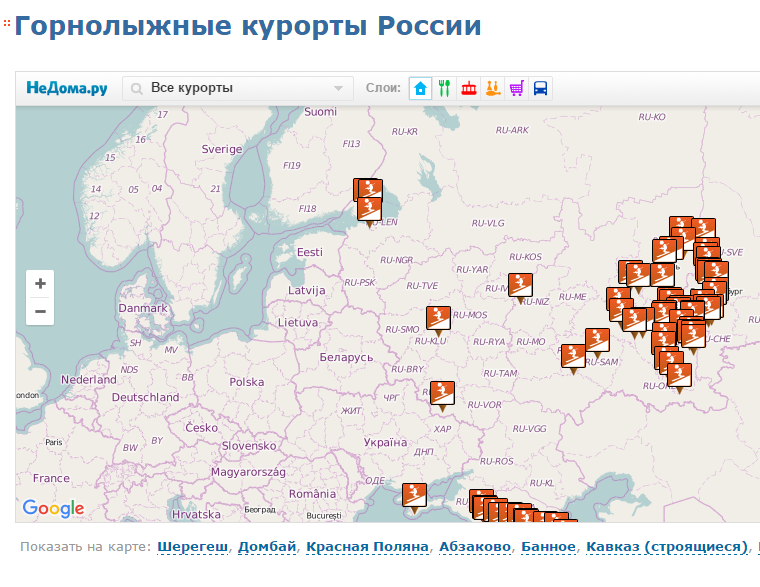This screenshot has height=587, width=760.
Task: Click the 'Показать на карте:' label
Action: tap(86, 547)
